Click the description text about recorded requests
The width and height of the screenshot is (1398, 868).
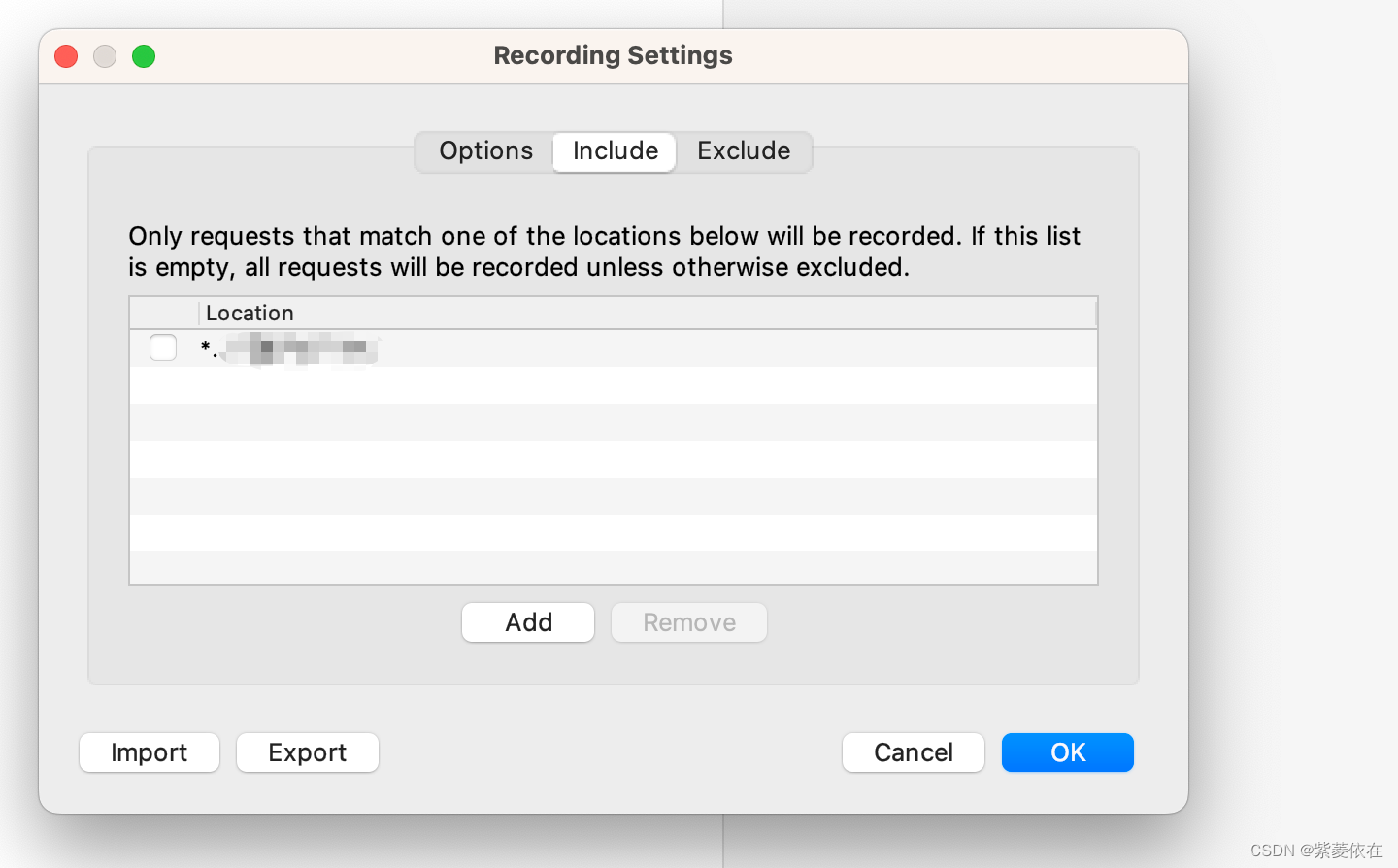[604, 251]
